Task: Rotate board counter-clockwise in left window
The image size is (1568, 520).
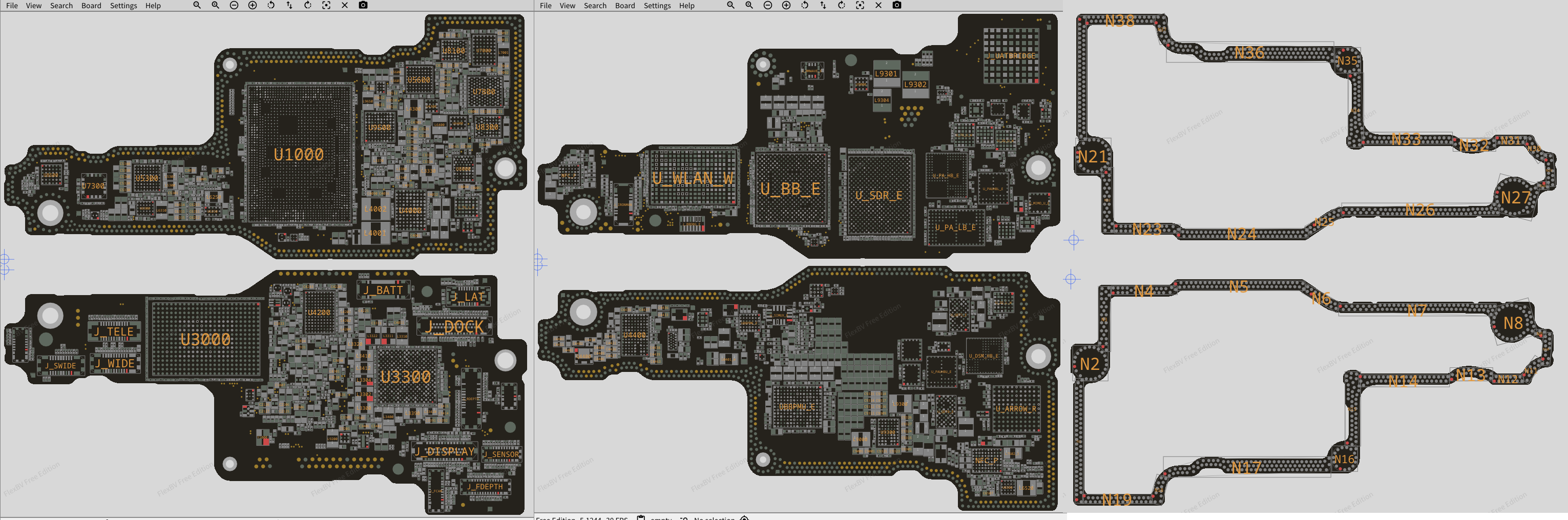Action: pyautogui.click(x=271, y=6)
